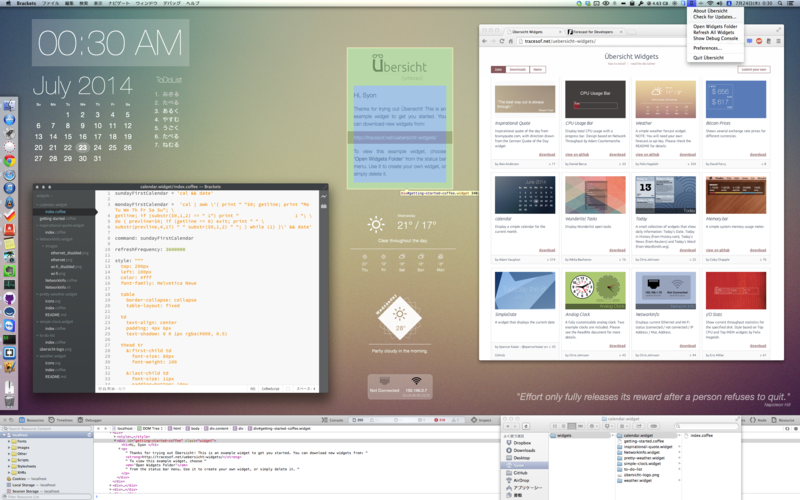Click the Chrome icon in the Dock

(x=9, y=161)
